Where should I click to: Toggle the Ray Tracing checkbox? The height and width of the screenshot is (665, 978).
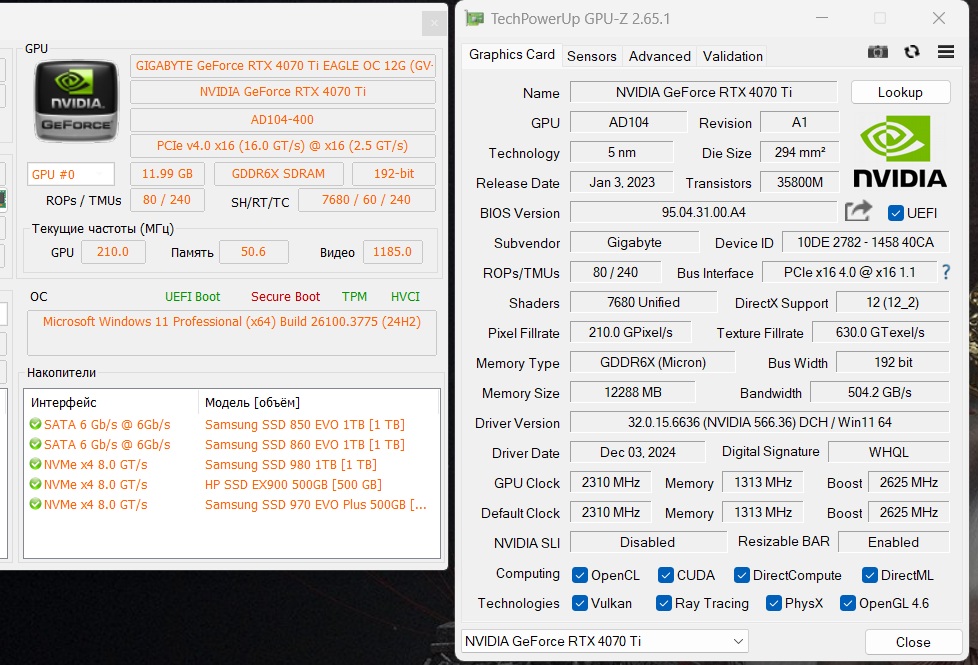click(664, 603)
